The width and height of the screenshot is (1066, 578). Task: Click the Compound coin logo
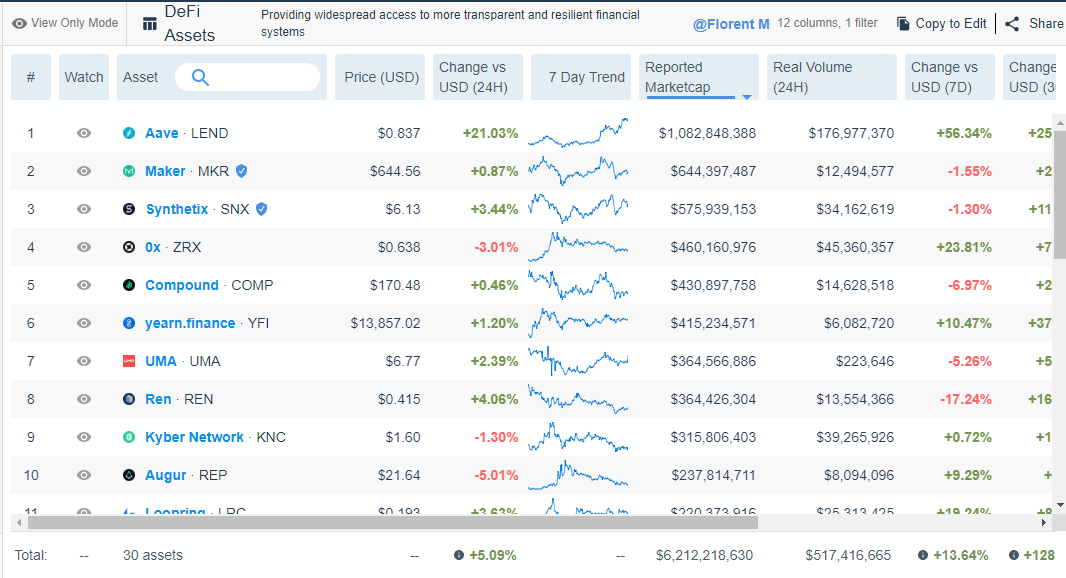click(x=129, y=286)
